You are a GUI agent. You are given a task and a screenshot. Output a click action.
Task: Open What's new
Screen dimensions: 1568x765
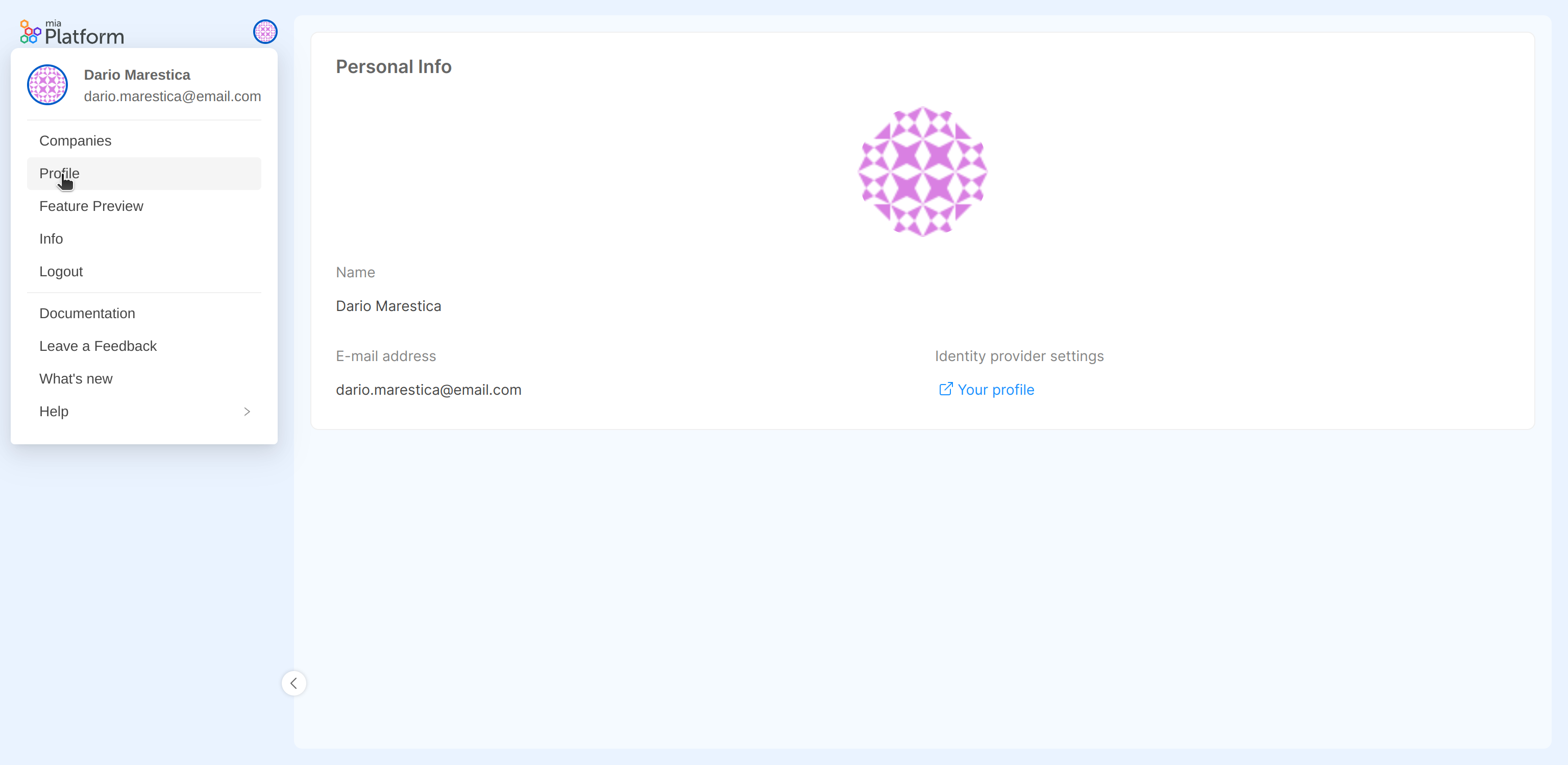[x=76, y=378]
